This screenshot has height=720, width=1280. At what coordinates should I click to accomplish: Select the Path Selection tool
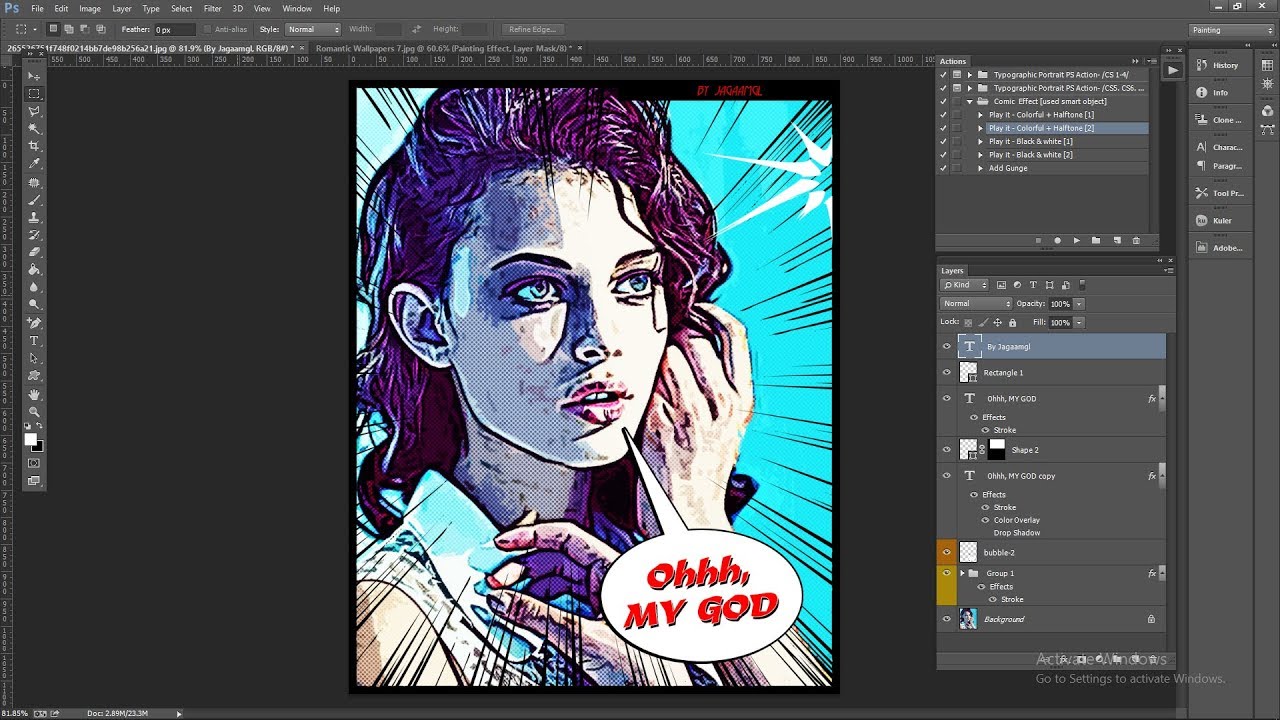point(34,358)
